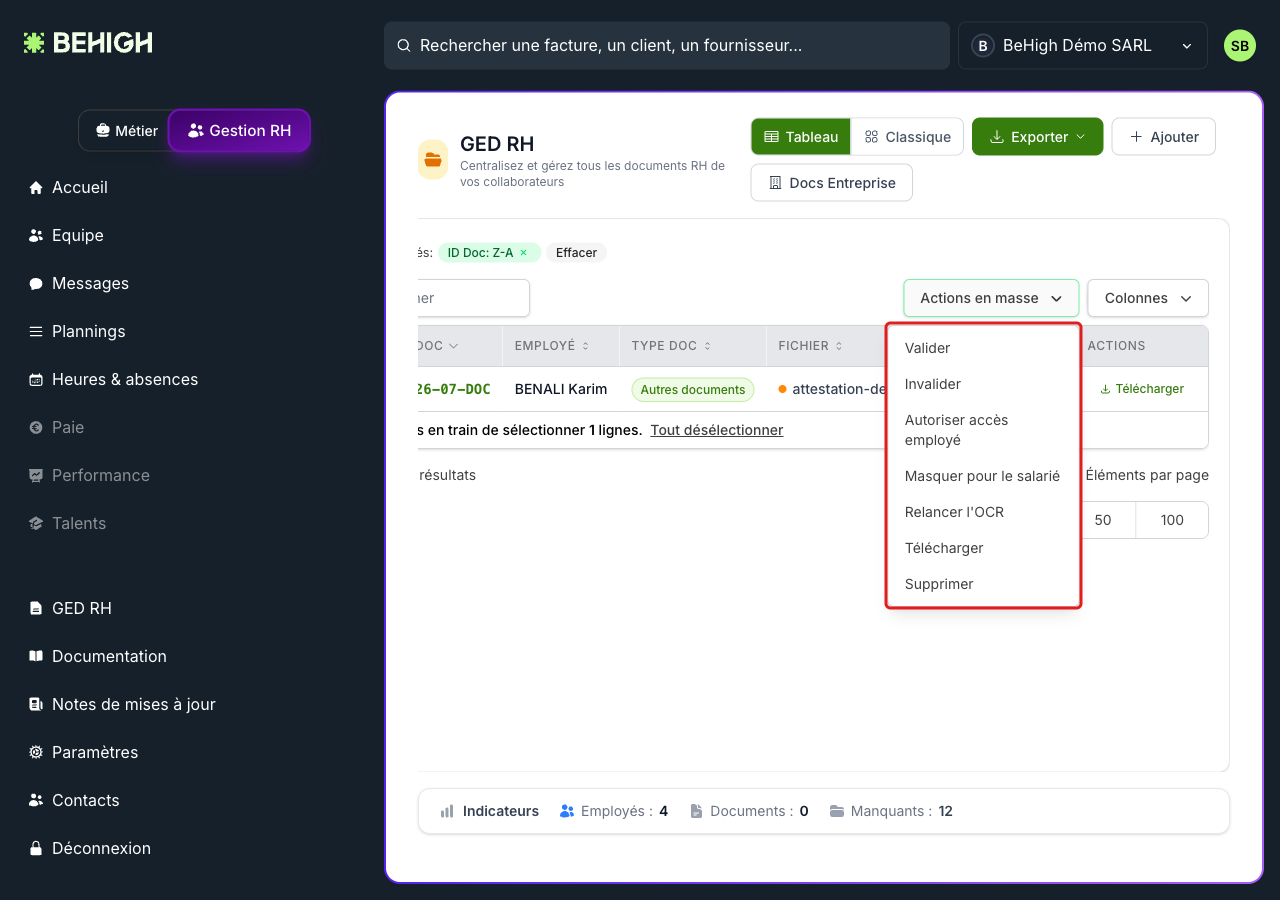Open Contacts in sidebar
Screen dimensions: 1280x900
coord(74,800)
